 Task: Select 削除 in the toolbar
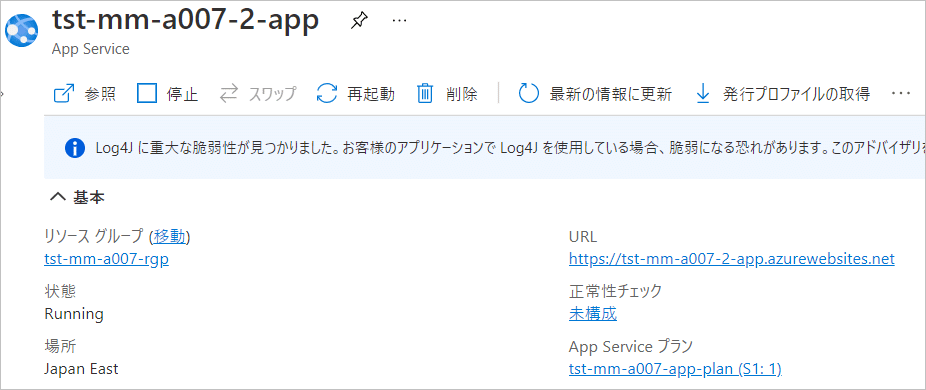(461, 94)
